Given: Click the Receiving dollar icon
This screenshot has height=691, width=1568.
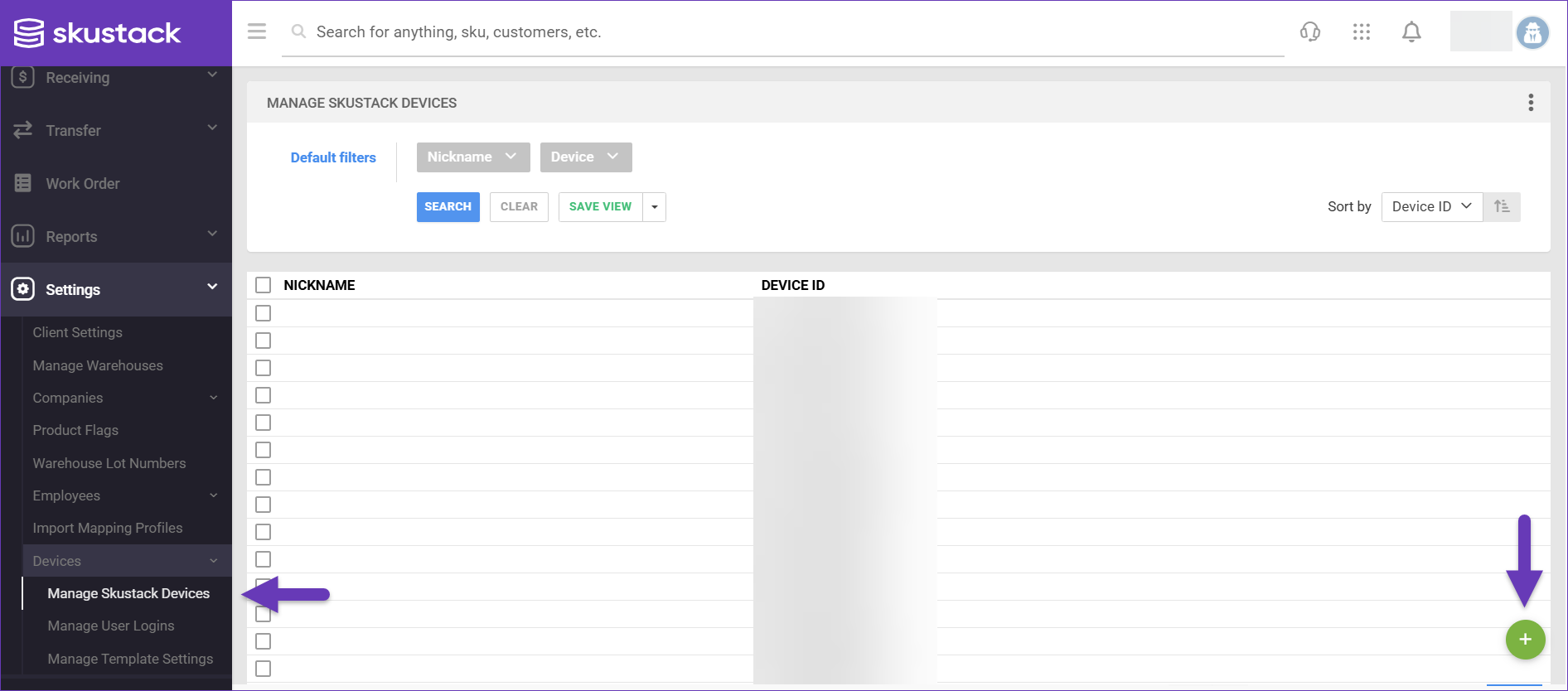Looking at the screenshot, I should (x=23, y=77).
